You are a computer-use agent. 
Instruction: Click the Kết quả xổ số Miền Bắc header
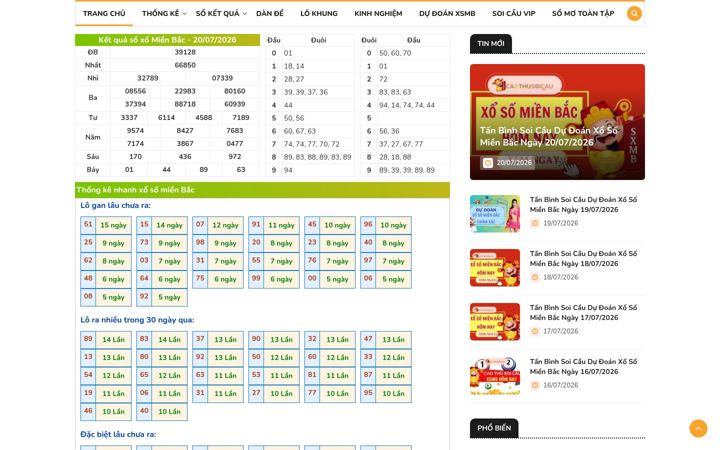click(x=167, y=40)
